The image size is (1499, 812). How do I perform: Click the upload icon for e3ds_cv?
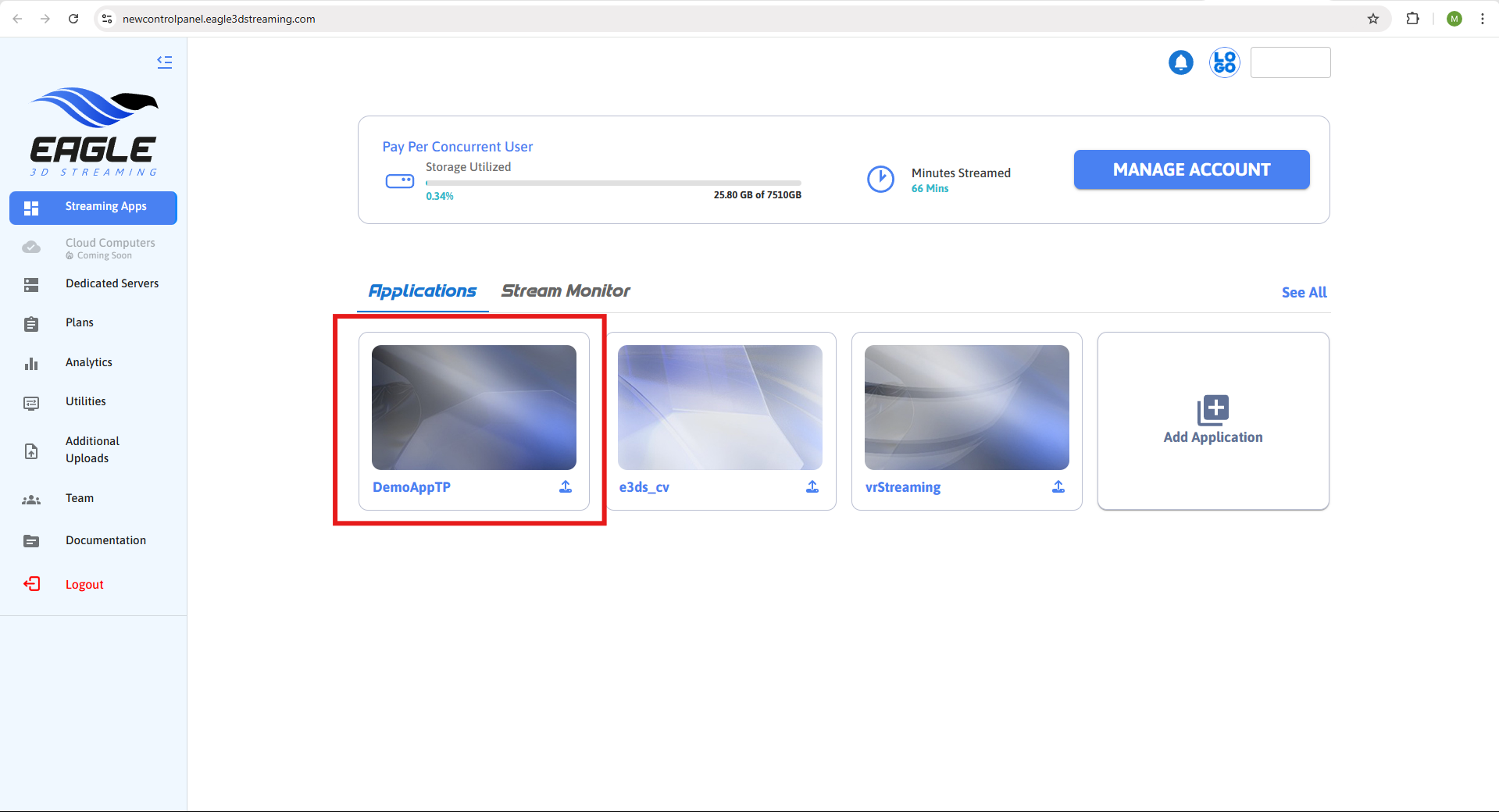pos(812,486)
